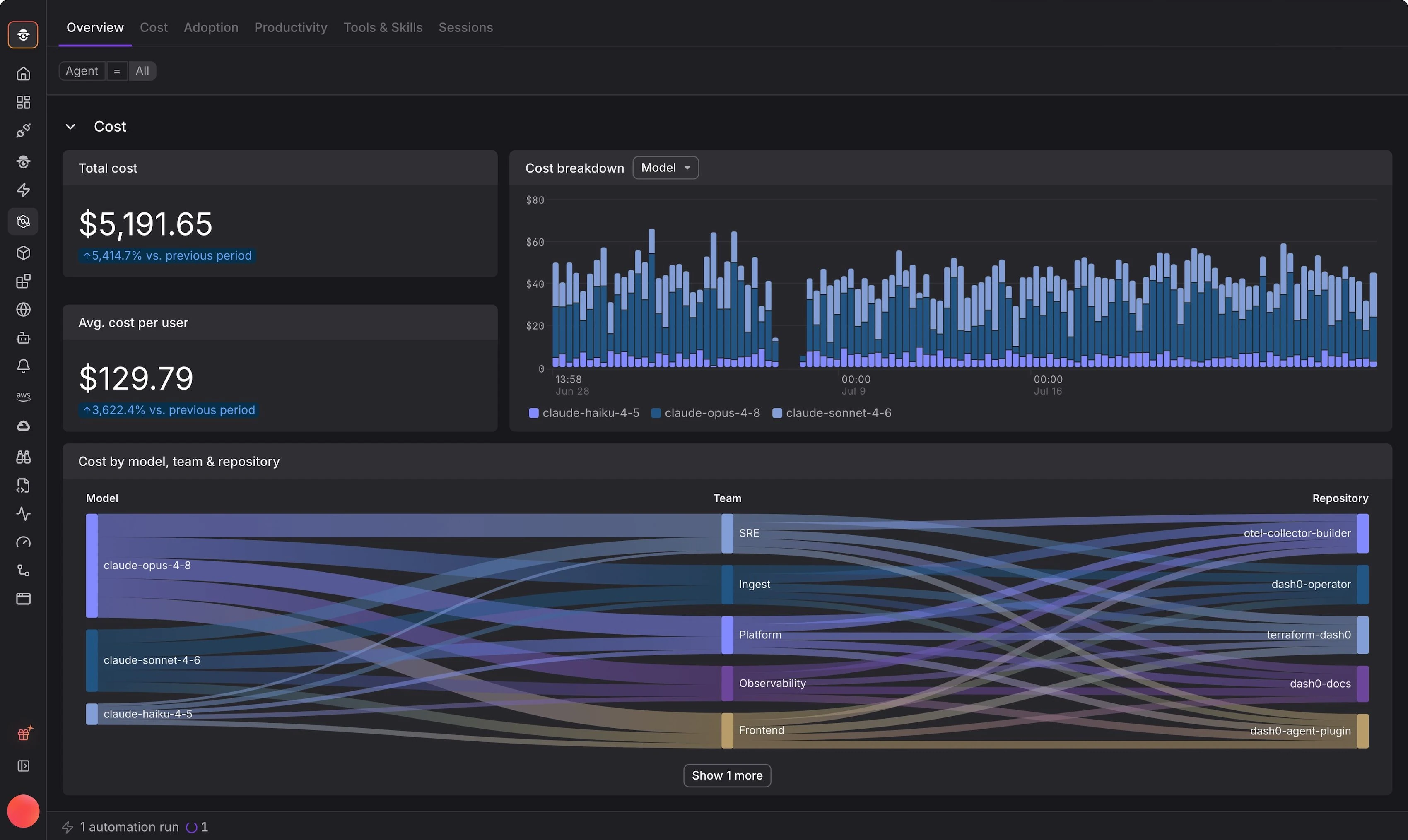Go to Home via the house icon
Image resolution: width=1408 pixels, height=840 pixels.
[23, 74]
